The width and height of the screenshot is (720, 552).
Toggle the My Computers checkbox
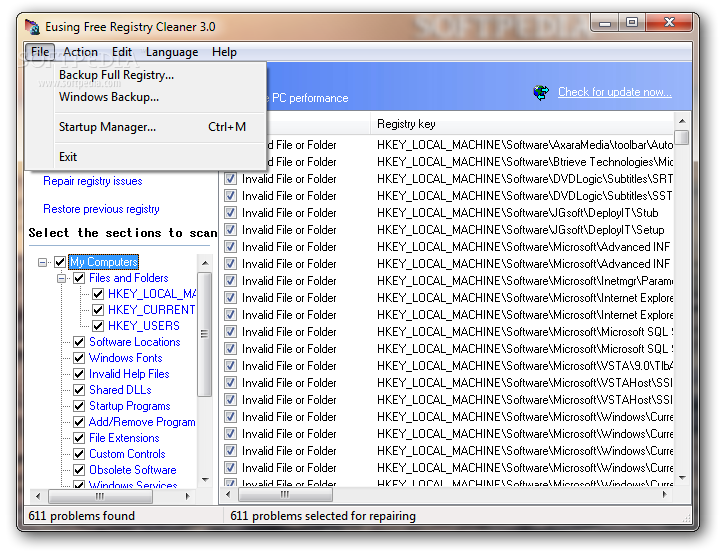60,262
